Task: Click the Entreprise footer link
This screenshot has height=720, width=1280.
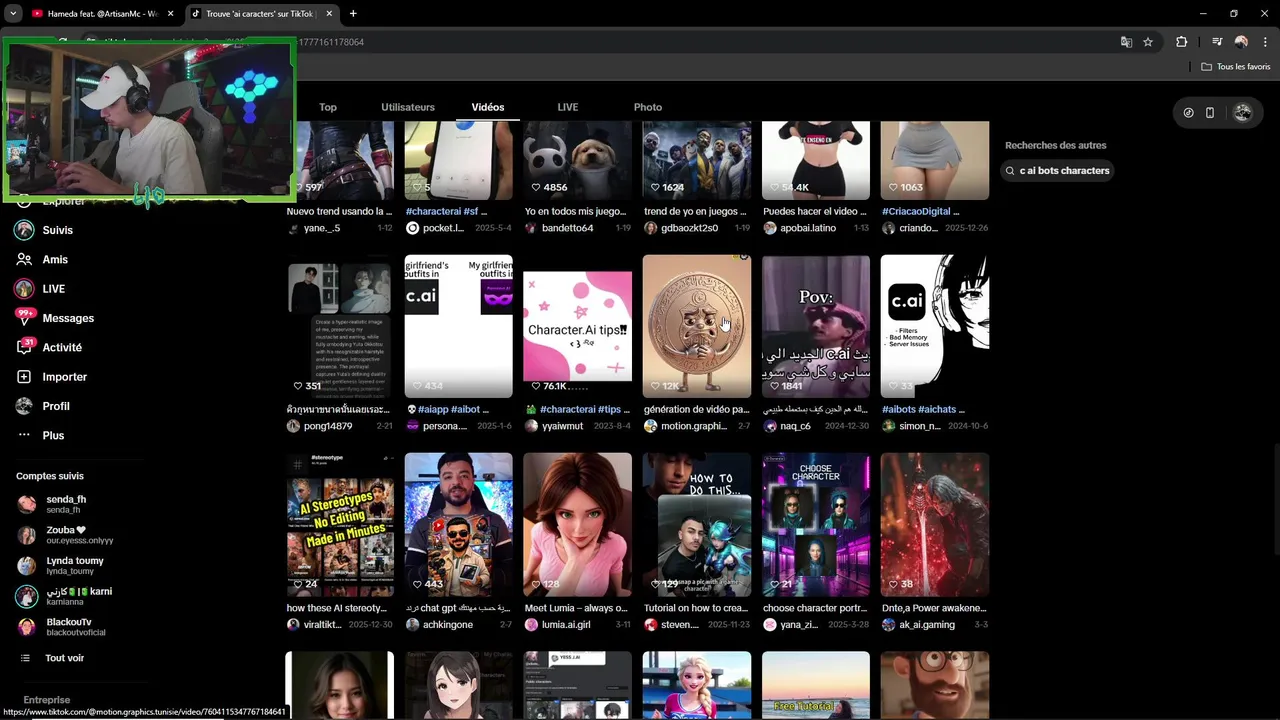Action: tap(47, 700)
